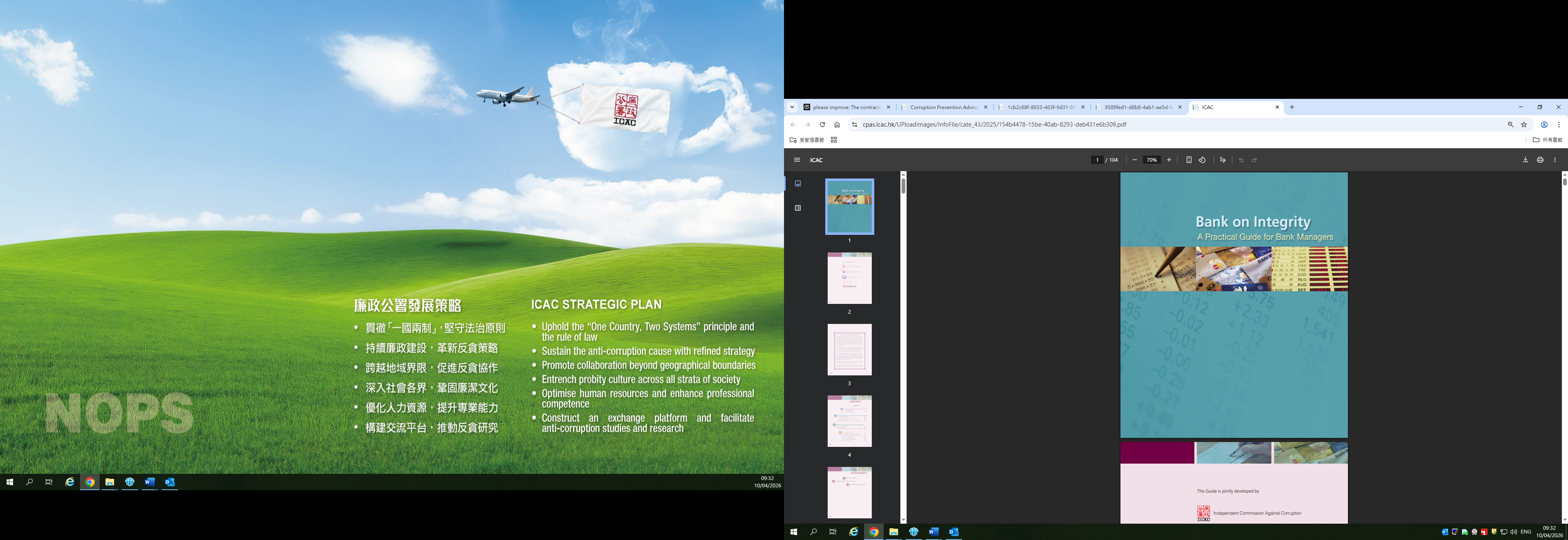Zoom in on the PDF with the plus icon

(1169, 160)
